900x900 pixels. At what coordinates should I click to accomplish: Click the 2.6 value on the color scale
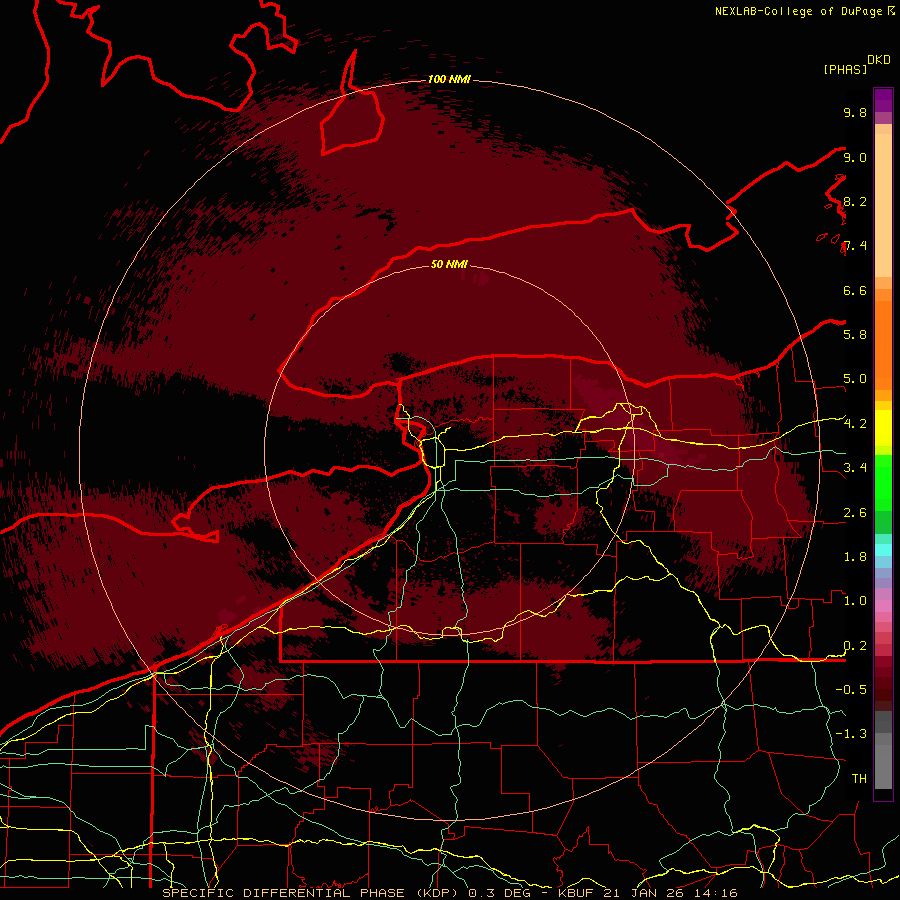855,513
